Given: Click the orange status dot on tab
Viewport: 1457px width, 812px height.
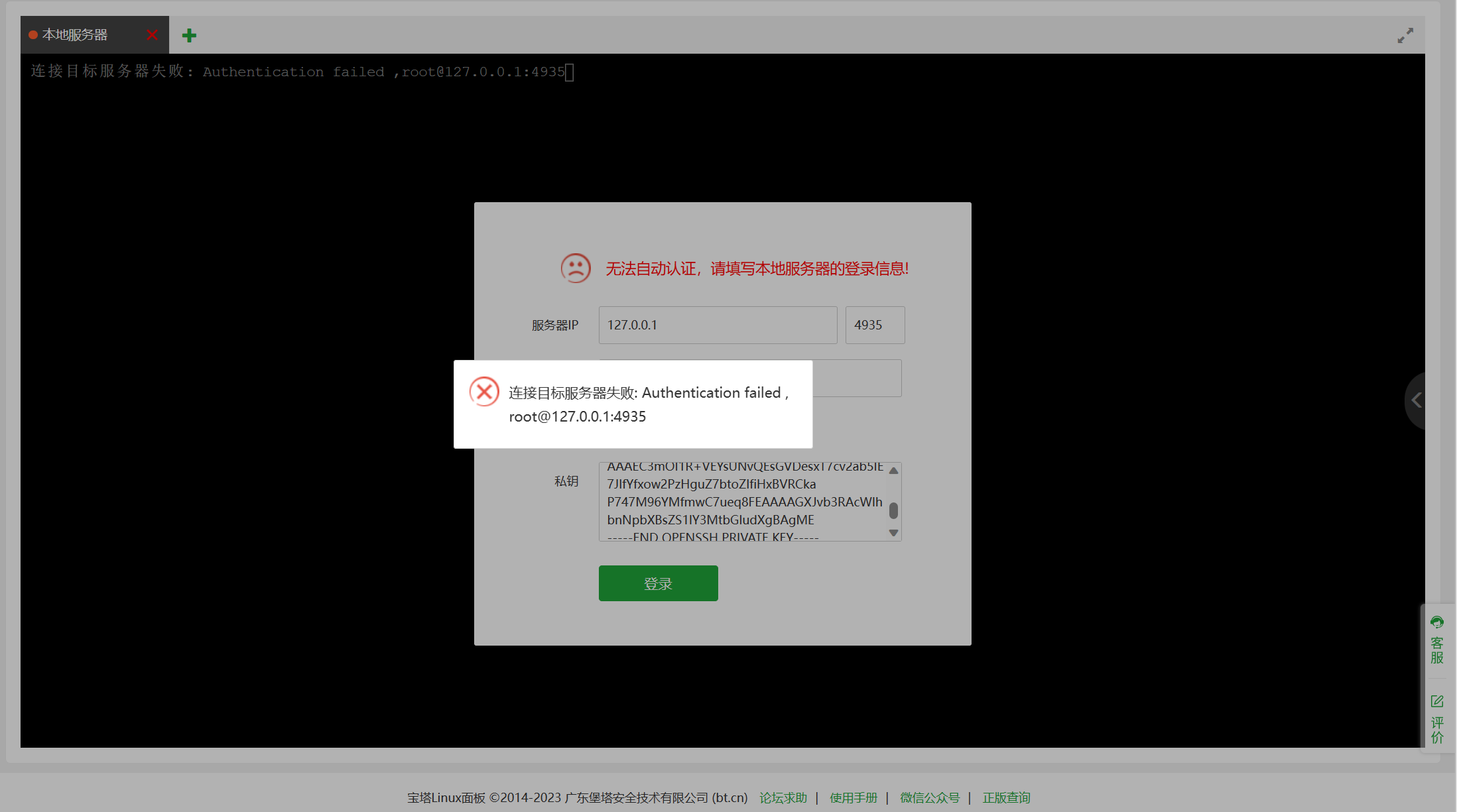Looking at the screenshot, I should pyautogui.click(x=32, y=35).
